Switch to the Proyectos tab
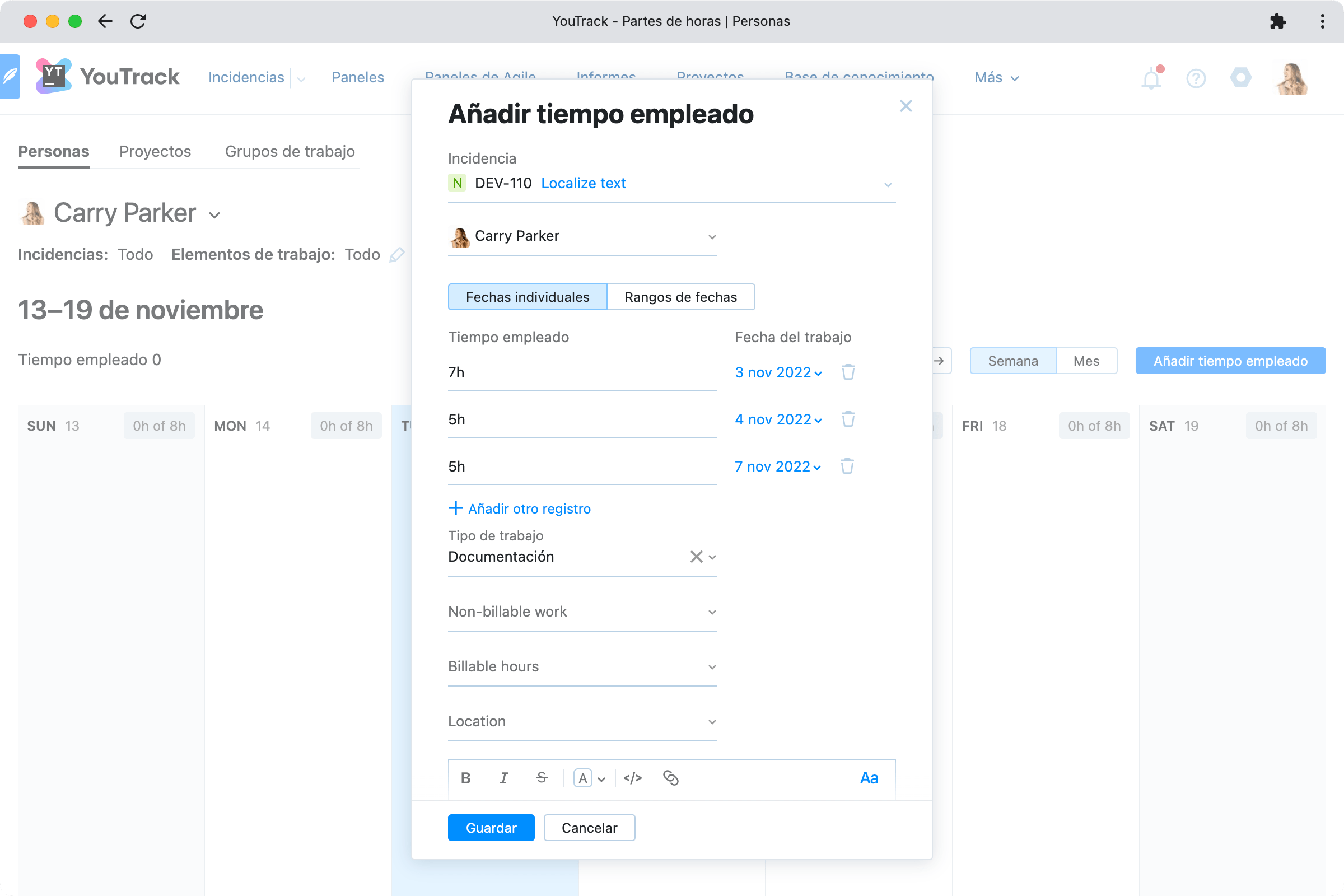This screenshot has width=1344, height=896. (155, 151)
